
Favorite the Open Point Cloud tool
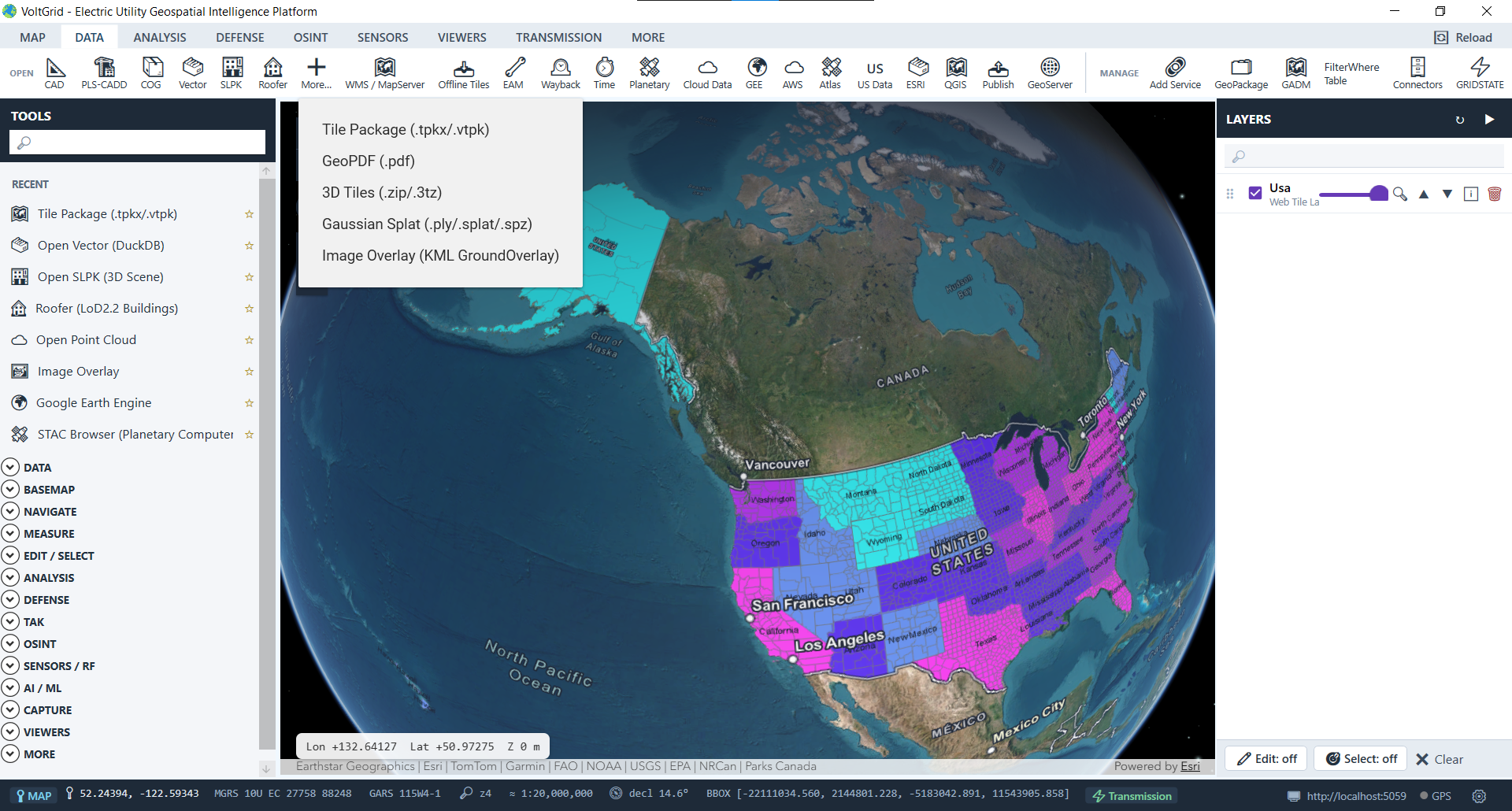click(x=249, y=340)
